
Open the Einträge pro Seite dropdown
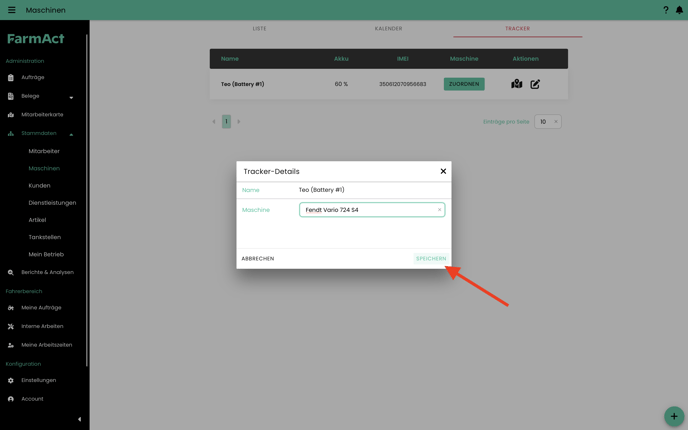pos(548,122)
